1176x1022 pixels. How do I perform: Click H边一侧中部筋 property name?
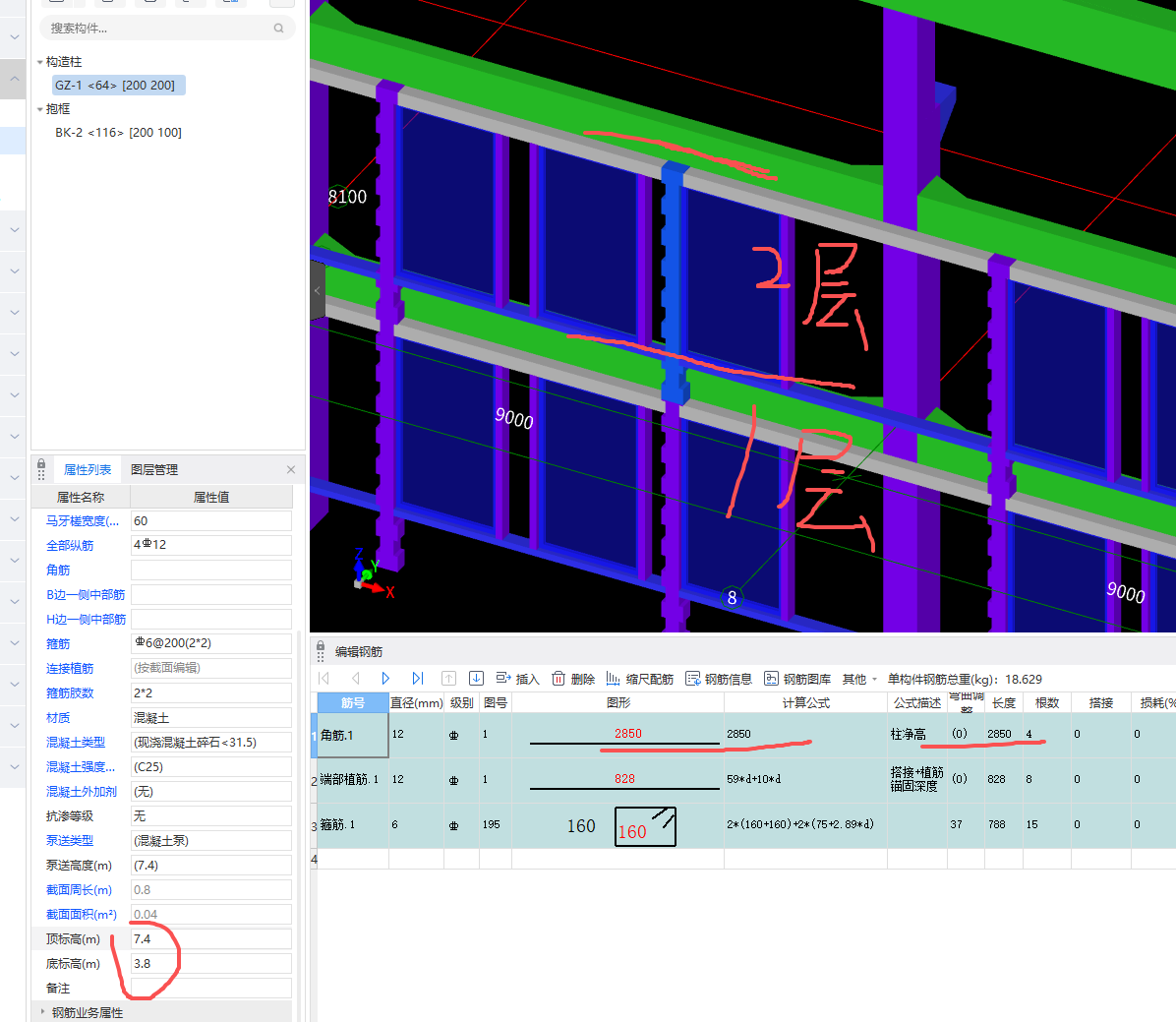86,619
